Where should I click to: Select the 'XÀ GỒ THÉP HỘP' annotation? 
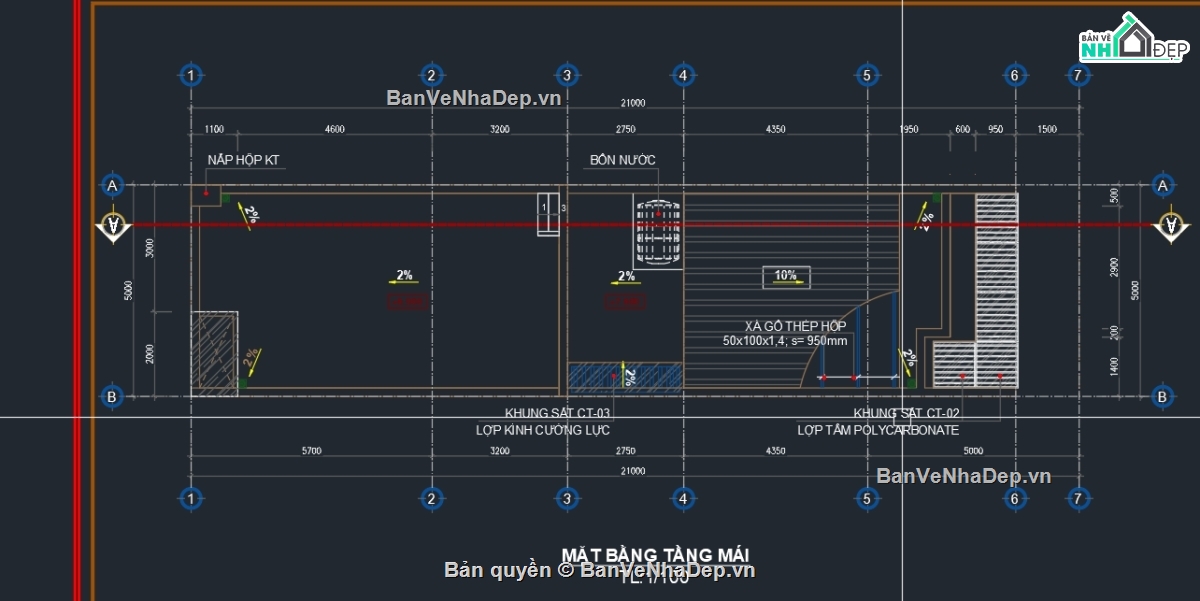795,326
